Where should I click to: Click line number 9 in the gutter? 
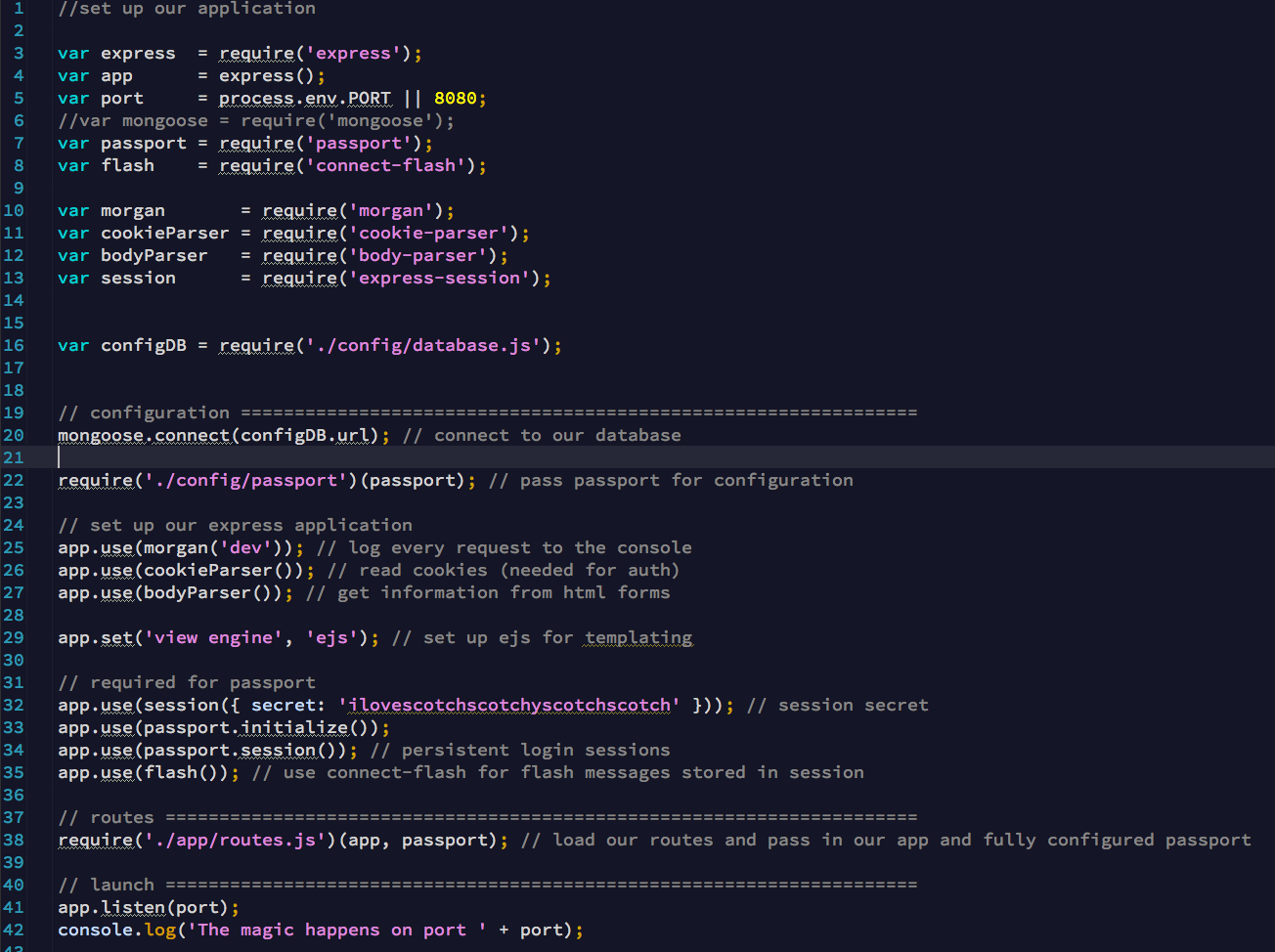[x=19, y=188]
